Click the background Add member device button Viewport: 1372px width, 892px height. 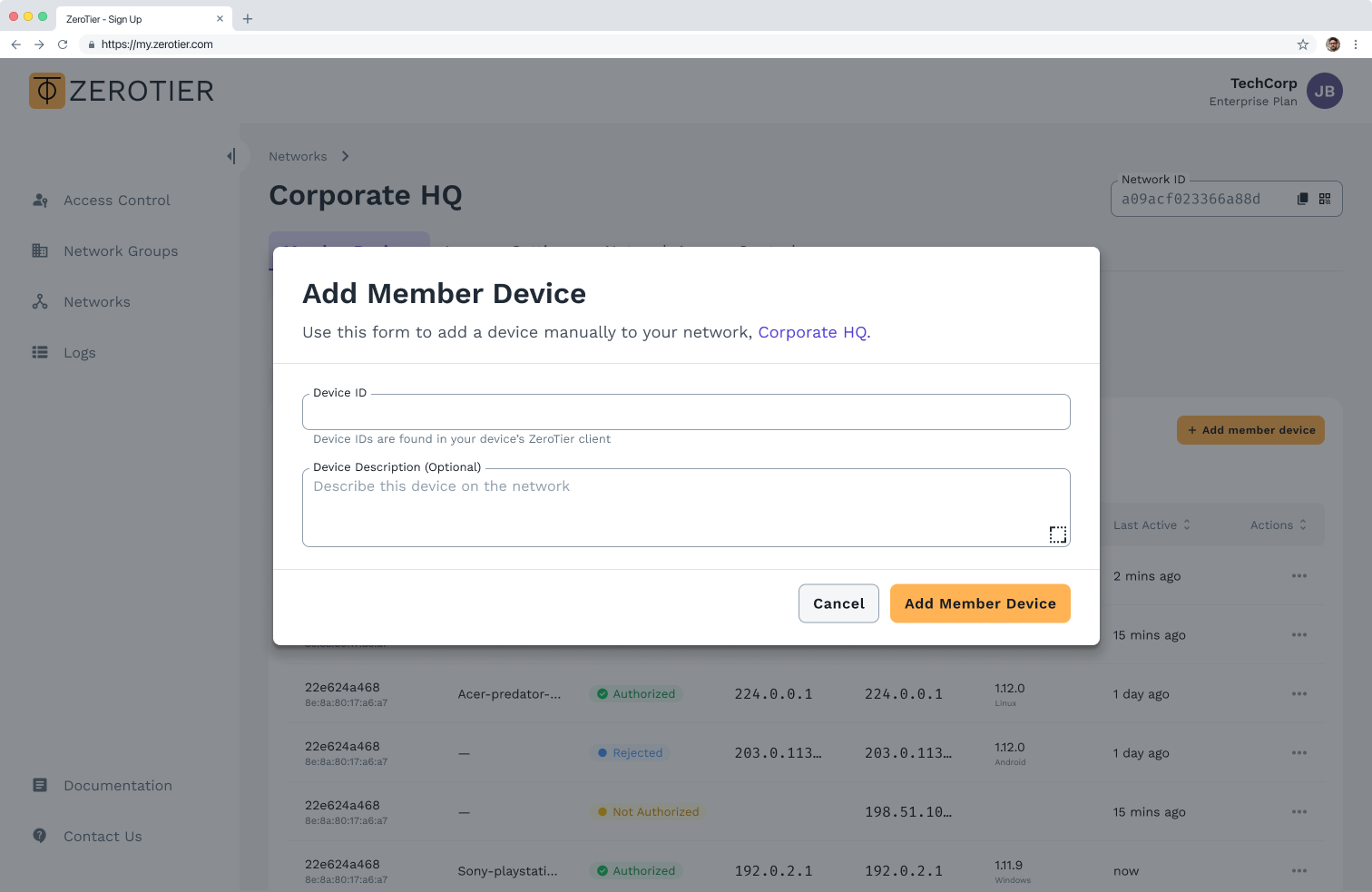click(x=1250, y=430)
